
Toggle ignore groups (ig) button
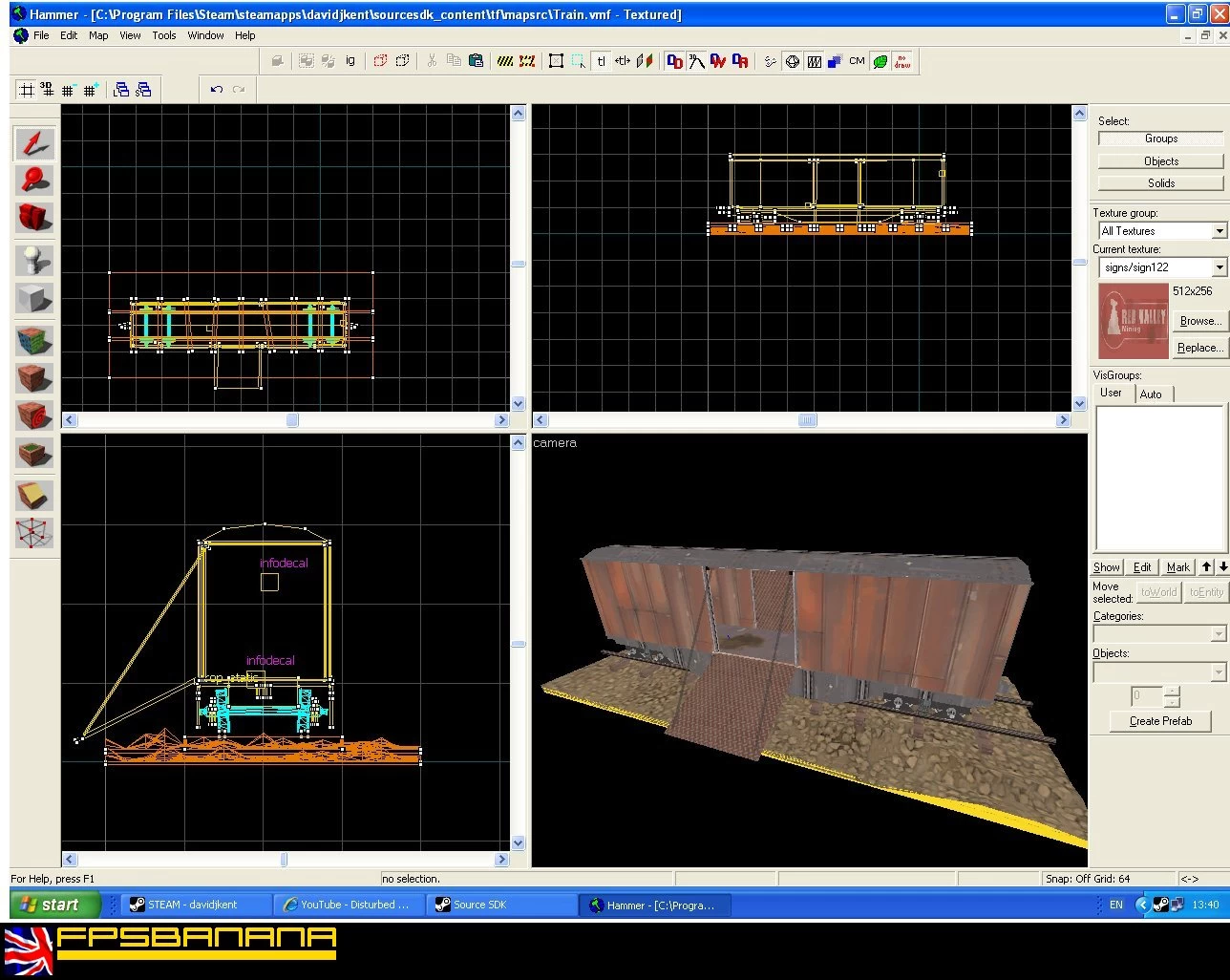coord(350,61)
